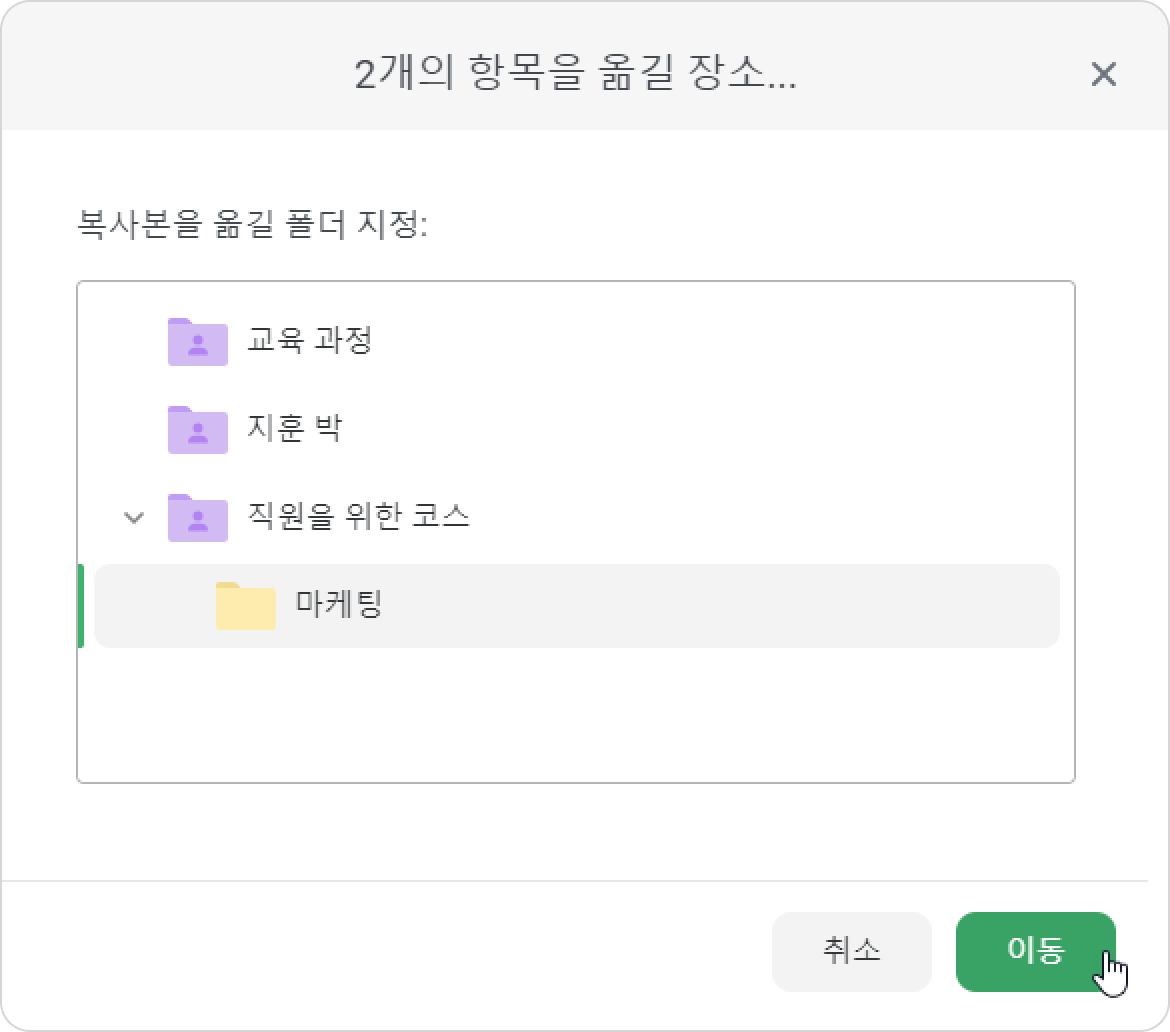
Task: Select the 마케팅 subfolder label
Action: pyautogui.click(x=339, y=604)
